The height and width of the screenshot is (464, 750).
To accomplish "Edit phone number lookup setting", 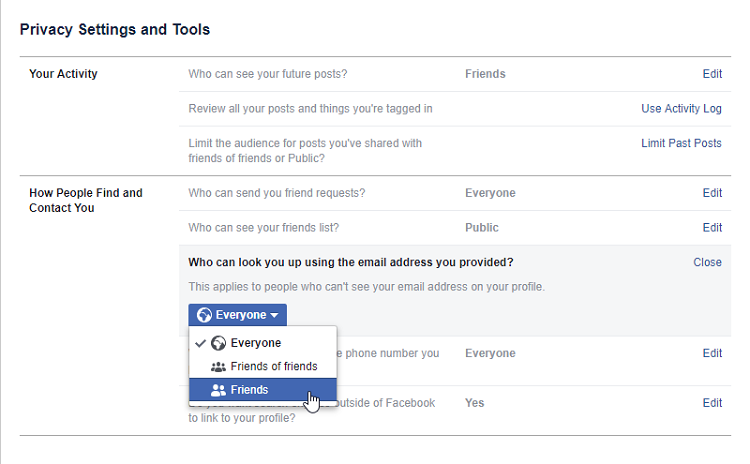I will 712,353.
